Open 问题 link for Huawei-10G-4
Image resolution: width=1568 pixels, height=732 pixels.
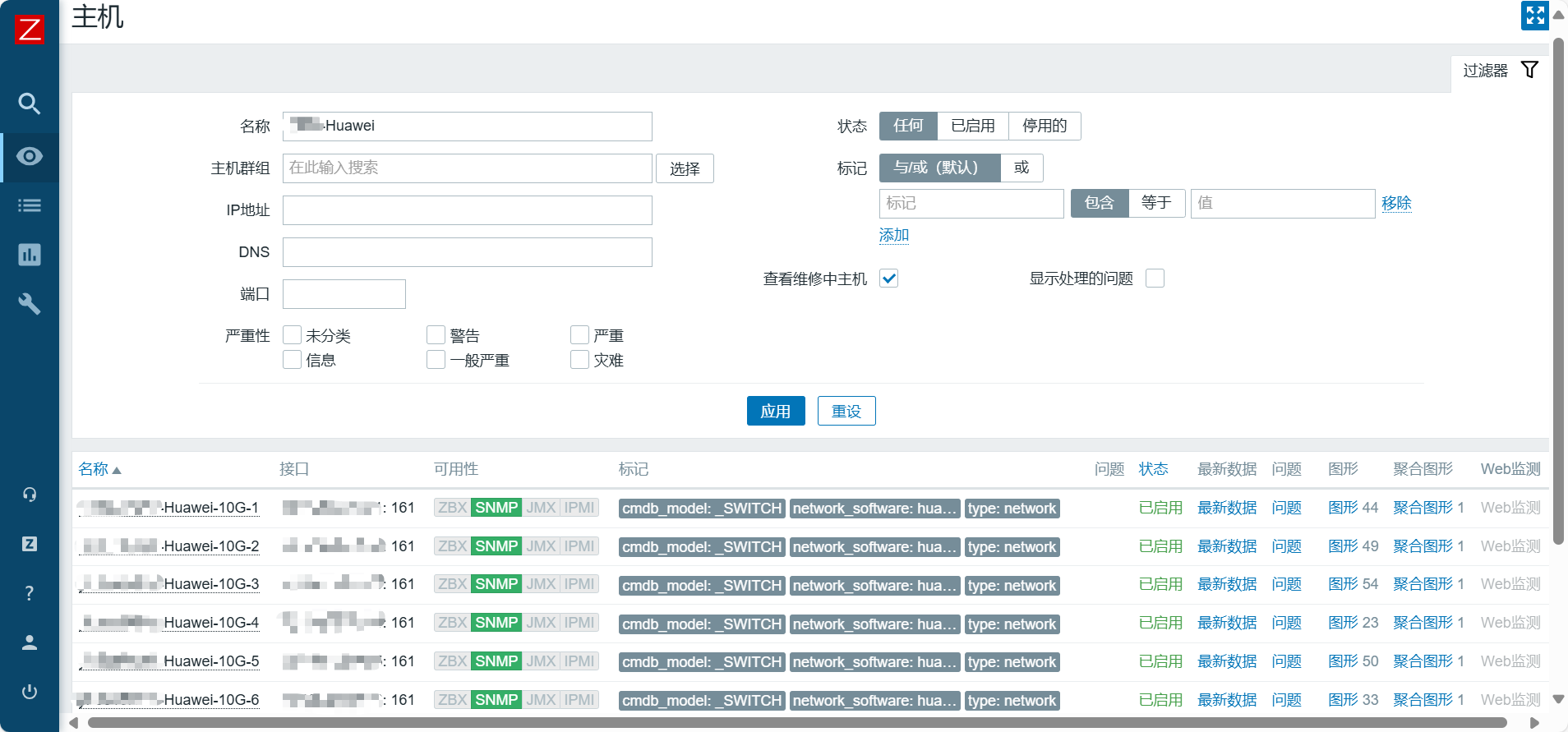tap(1287, 623)
